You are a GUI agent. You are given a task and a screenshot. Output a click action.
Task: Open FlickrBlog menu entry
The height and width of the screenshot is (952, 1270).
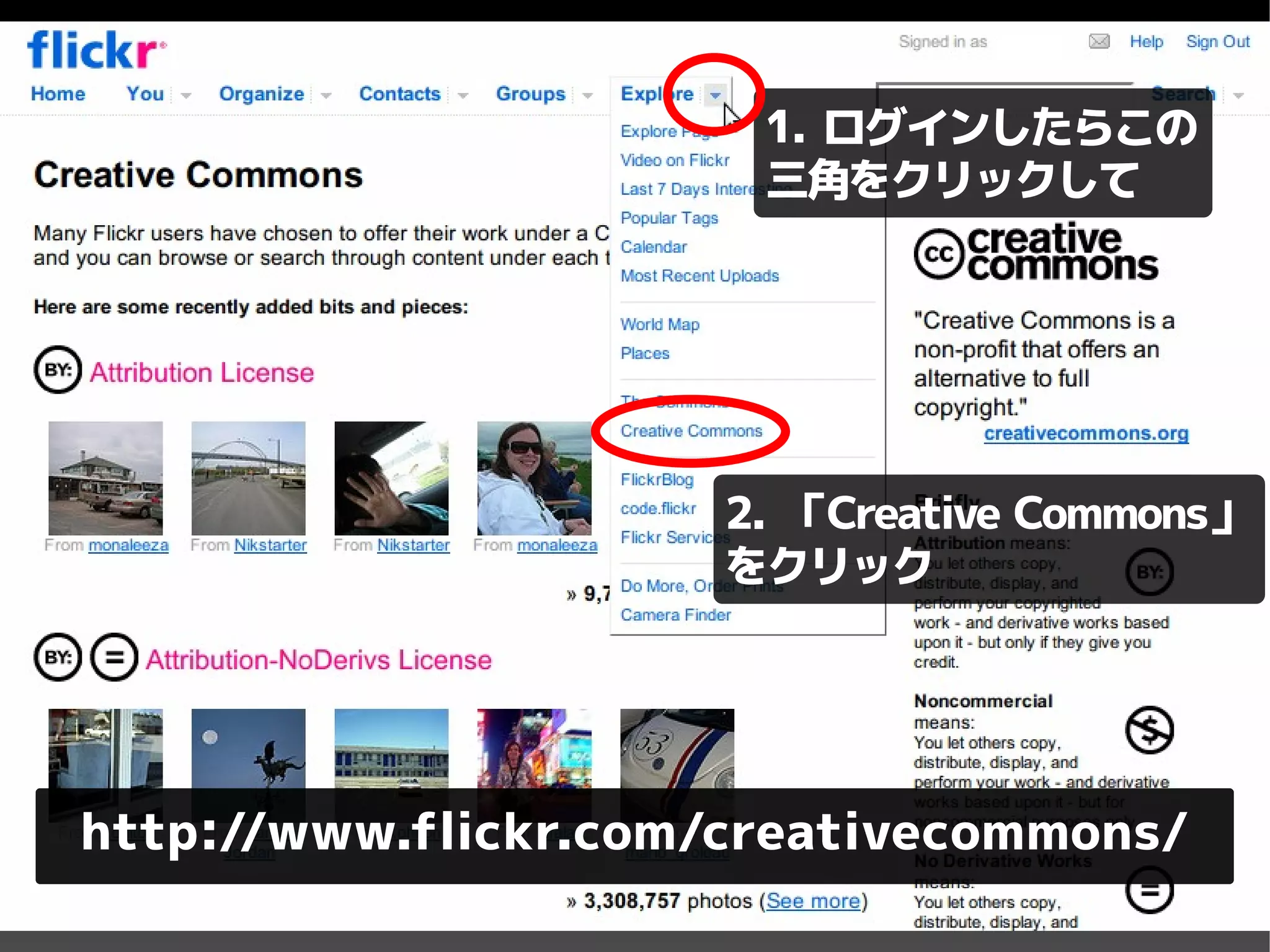[657, 479]
